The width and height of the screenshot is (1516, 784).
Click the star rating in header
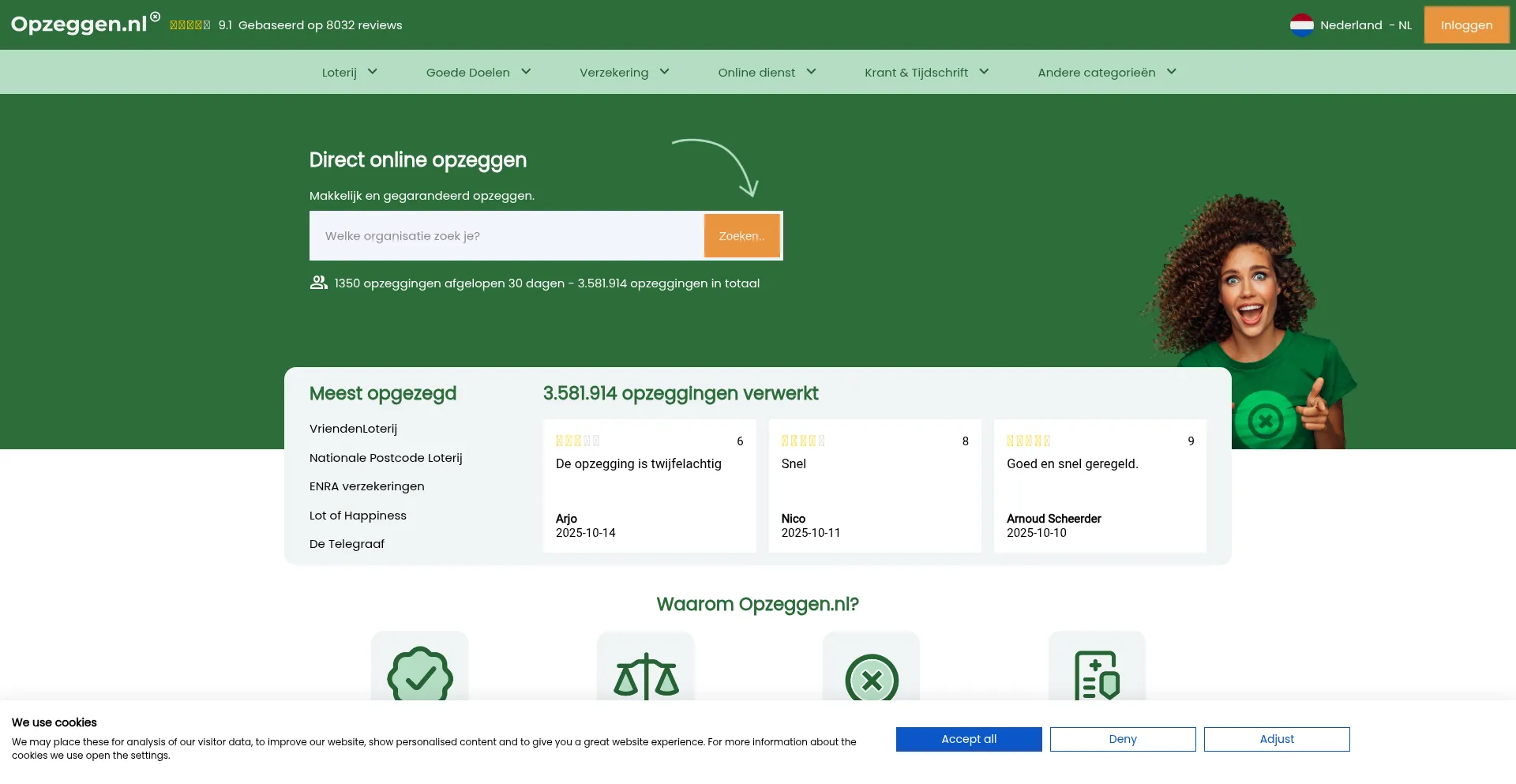tap(190, 25)
